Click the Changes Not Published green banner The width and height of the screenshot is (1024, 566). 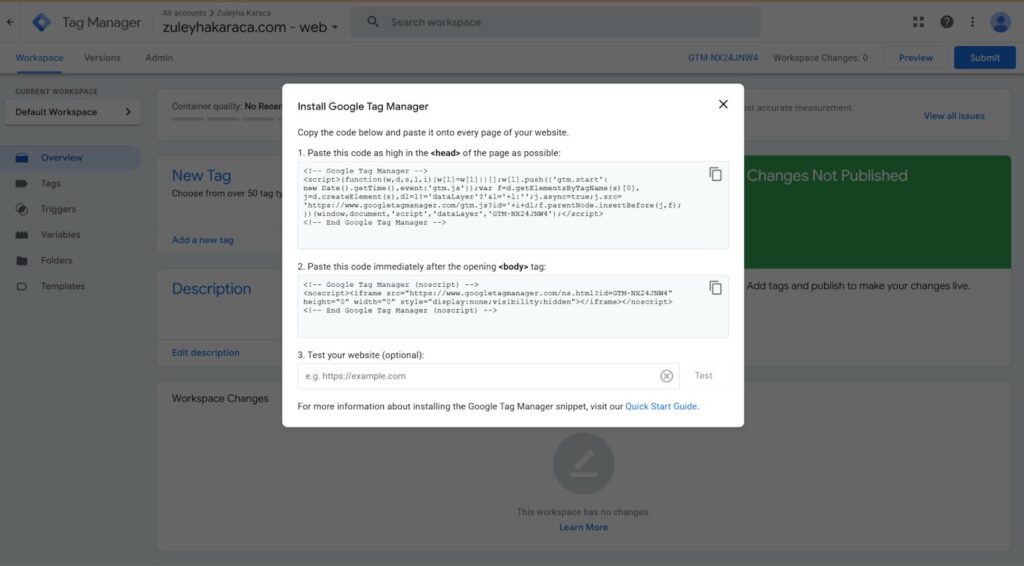(877, 212)
